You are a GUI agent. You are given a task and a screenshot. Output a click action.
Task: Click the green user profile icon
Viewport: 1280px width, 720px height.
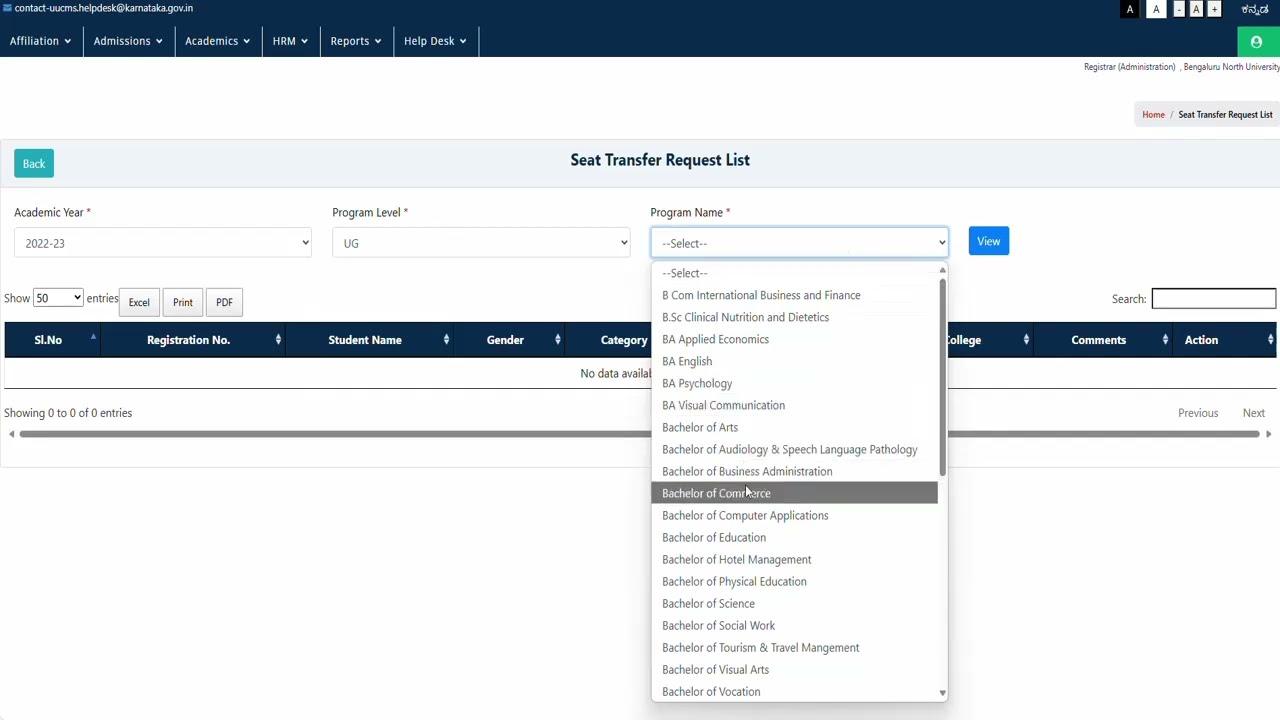pyautogui.click(x=1257, y=42)
